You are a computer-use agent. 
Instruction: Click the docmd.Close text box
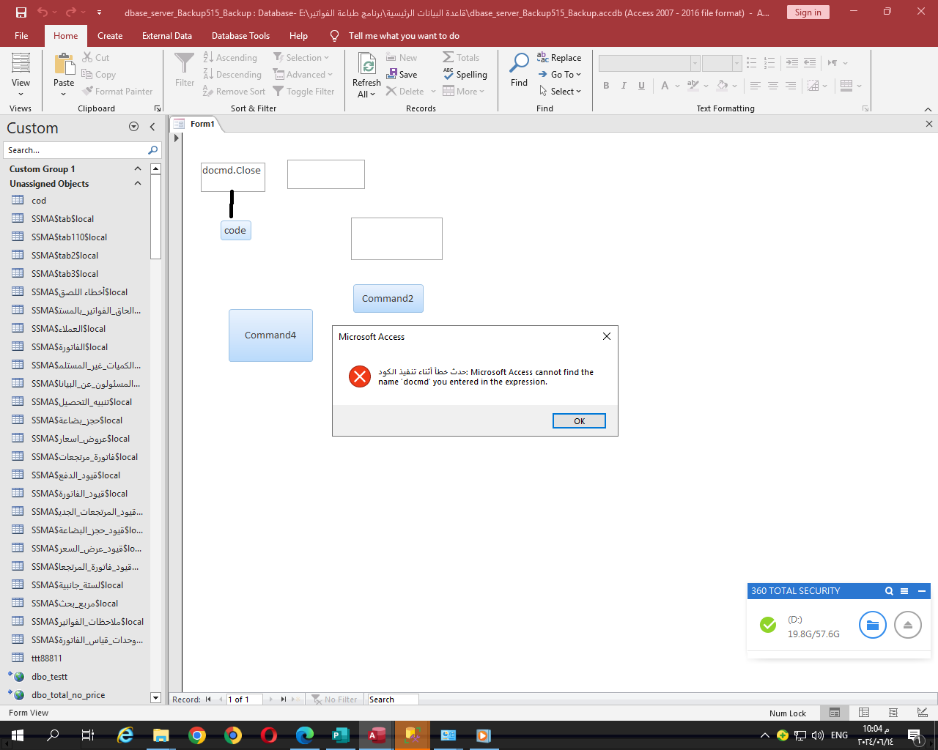pyautogui.click(x=233, y=177)
